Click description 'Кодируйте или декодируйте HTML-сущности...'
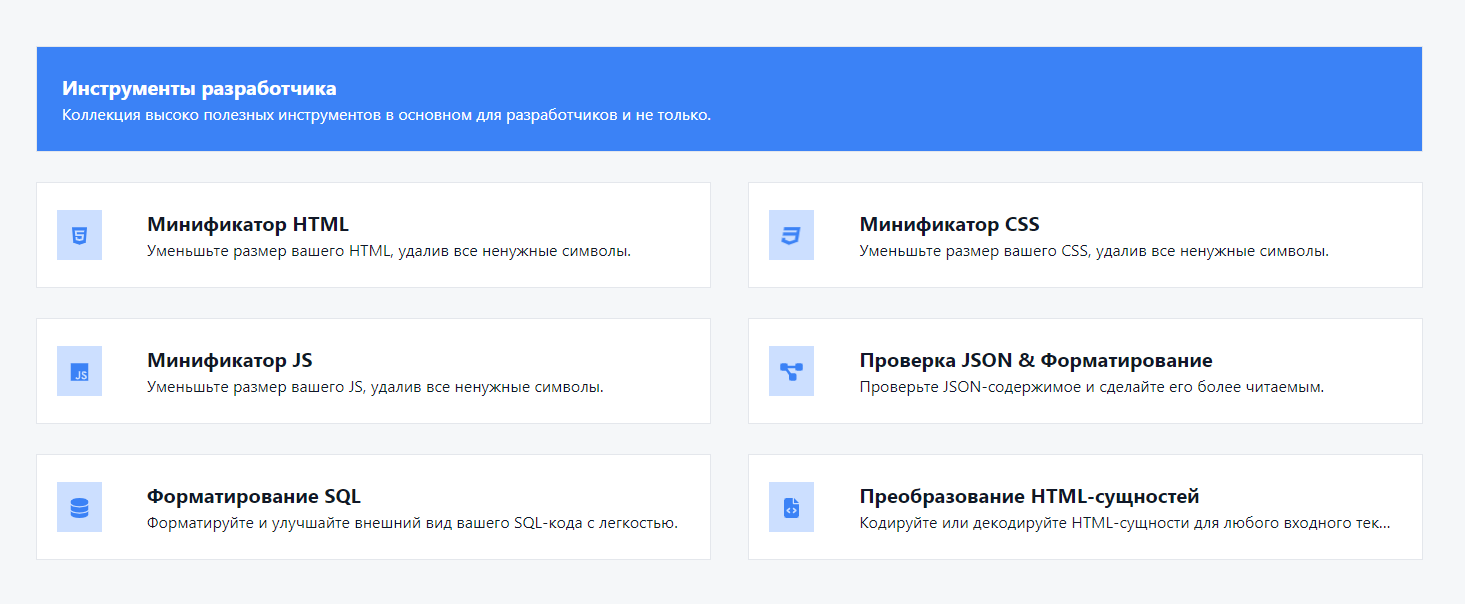The height and width of the screenshot is (604, 1465). tap(1125, 523)
